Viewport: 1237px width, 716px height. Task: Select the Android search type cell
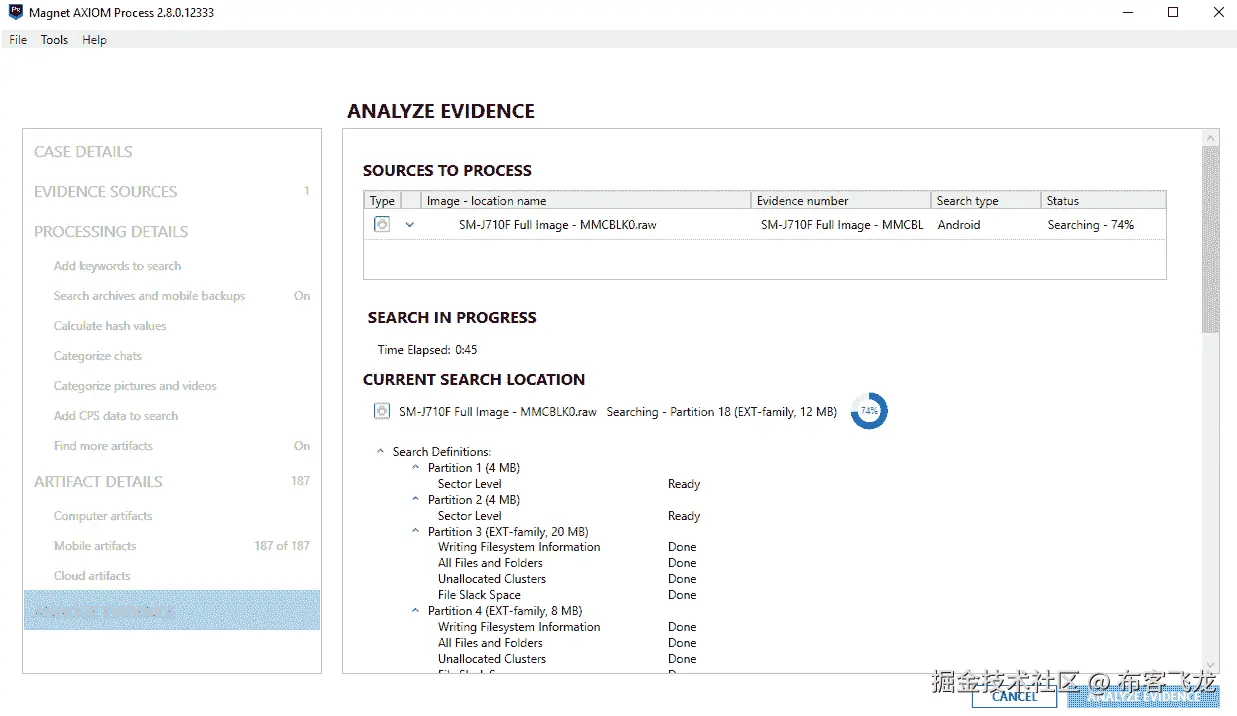[959, 225]
